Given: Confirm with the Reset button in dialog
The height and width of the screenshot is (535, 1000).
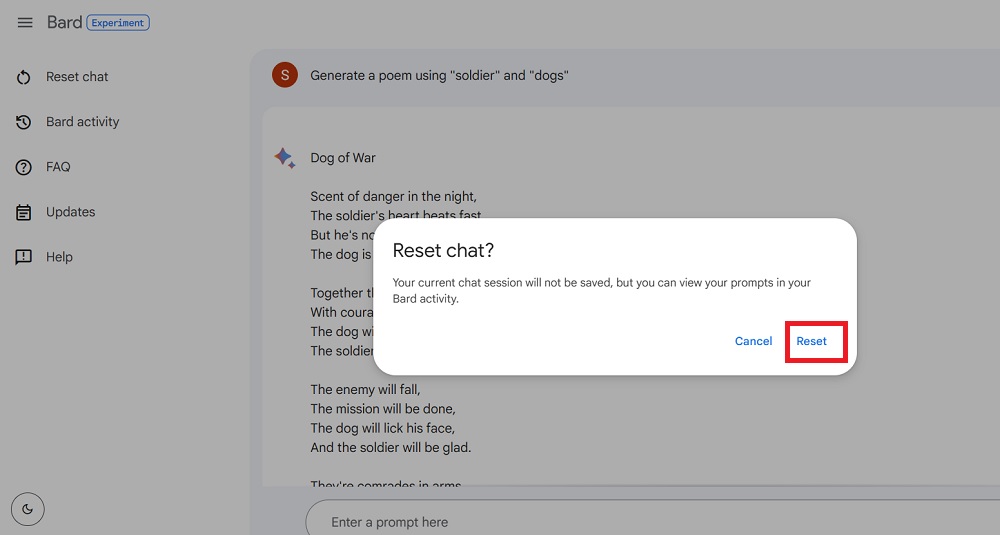Looking at the screenshot, I should point(811,341).
